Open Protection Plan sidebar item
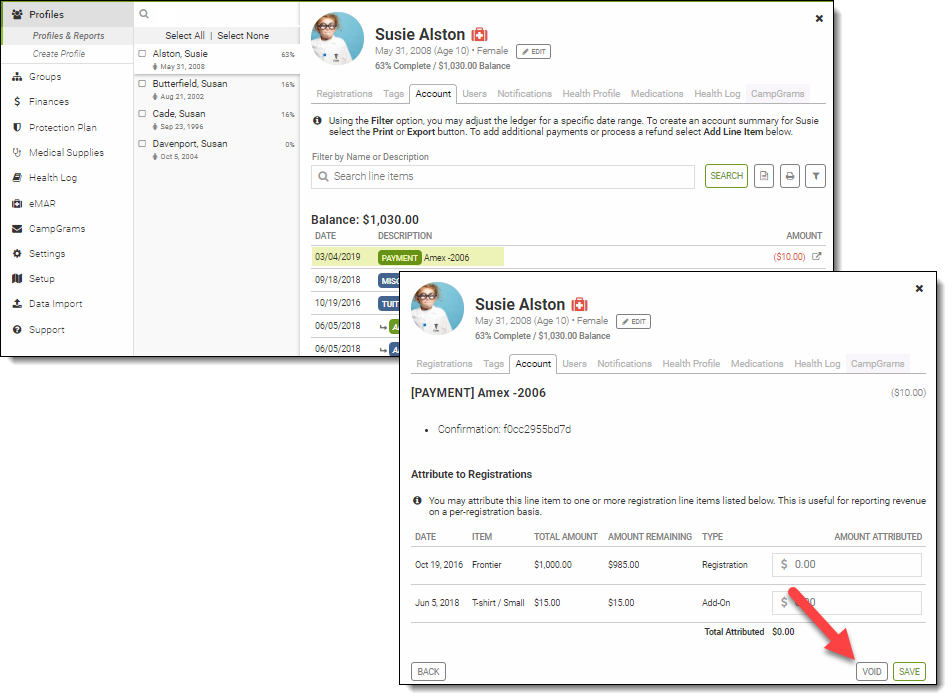 (x=62, y=128)
